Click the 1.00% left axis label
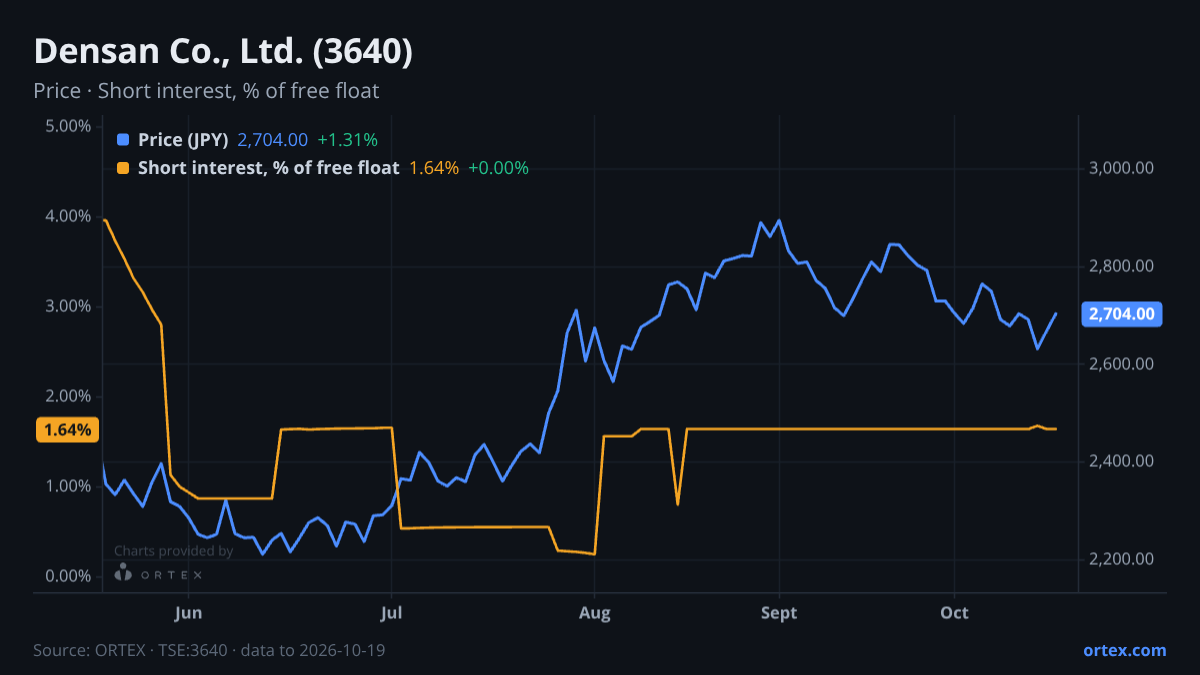The image size is (1200, 675). (68, 486)
